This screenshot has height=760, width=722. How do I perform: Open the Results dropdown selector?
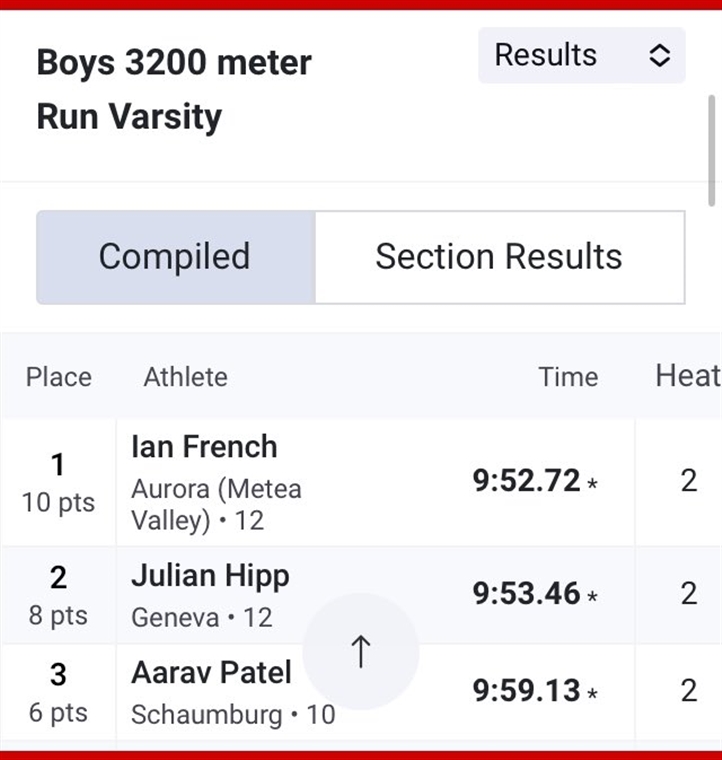coord(581,55)
